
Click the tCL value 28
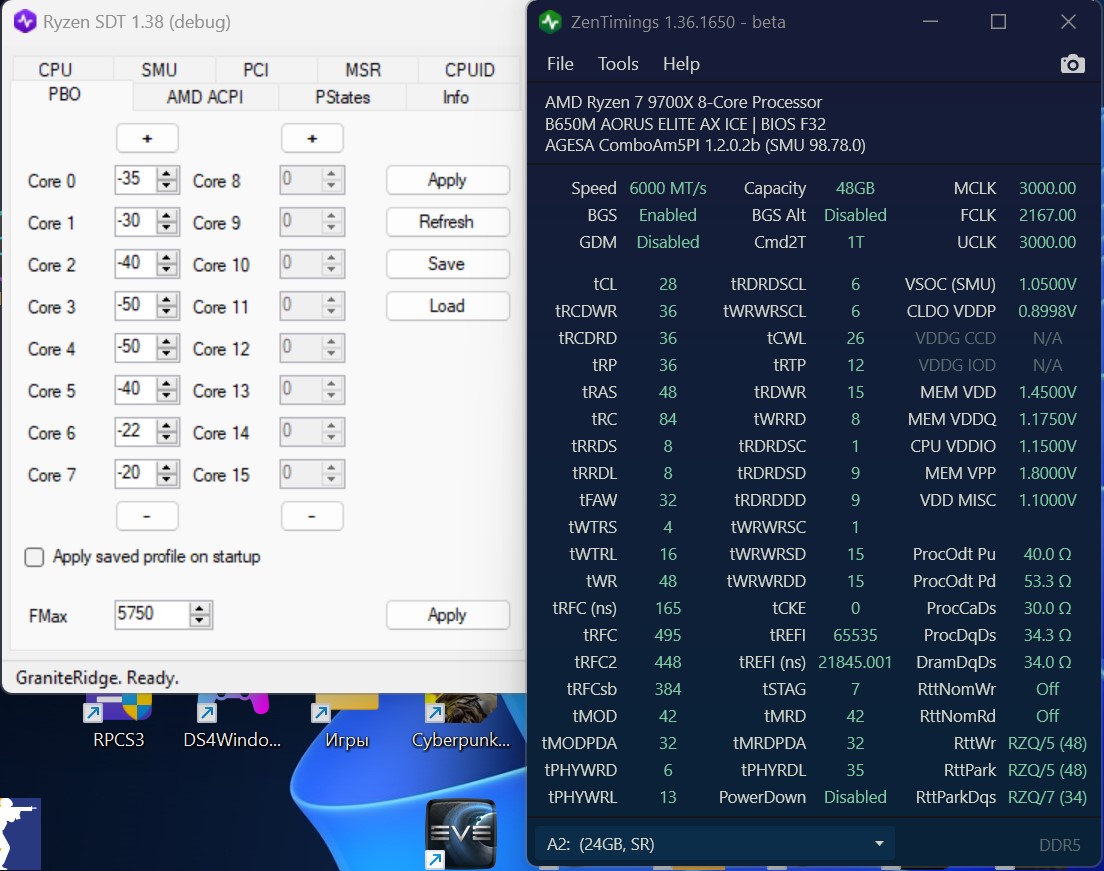pos(667,284)
